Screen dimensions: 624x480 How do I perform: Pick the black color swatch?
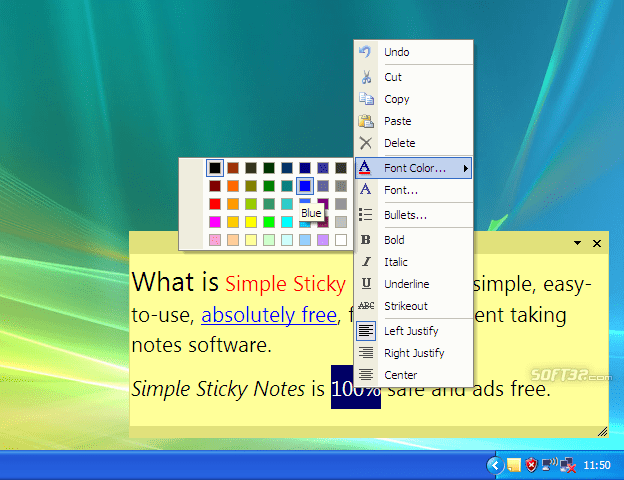(215, 168)
